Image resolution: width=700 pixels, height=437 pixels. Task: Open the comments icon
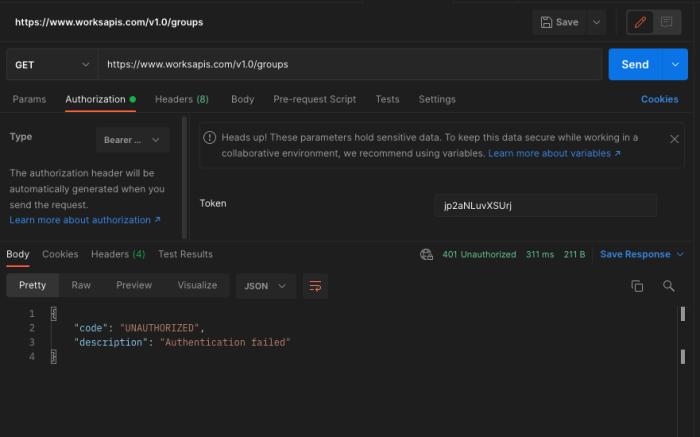coord(667,22)
